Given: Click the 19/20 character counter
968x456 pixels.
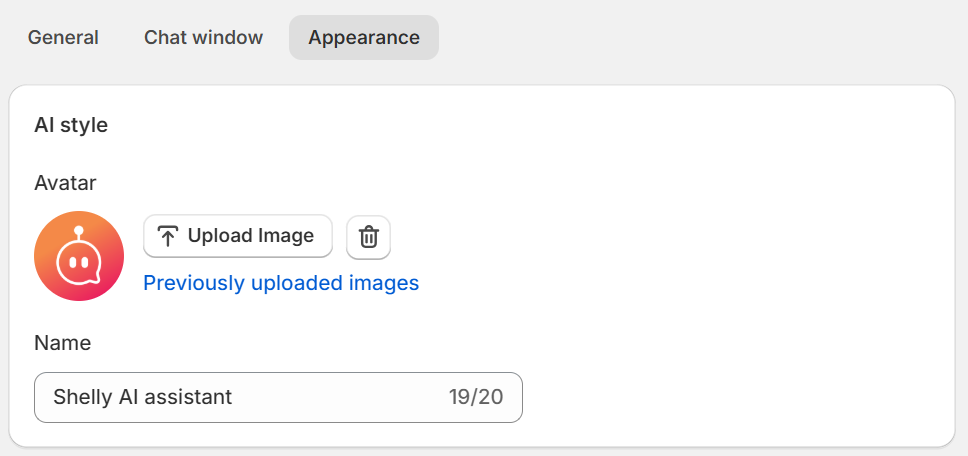Looking at the screenshot, I should point(475,397).
